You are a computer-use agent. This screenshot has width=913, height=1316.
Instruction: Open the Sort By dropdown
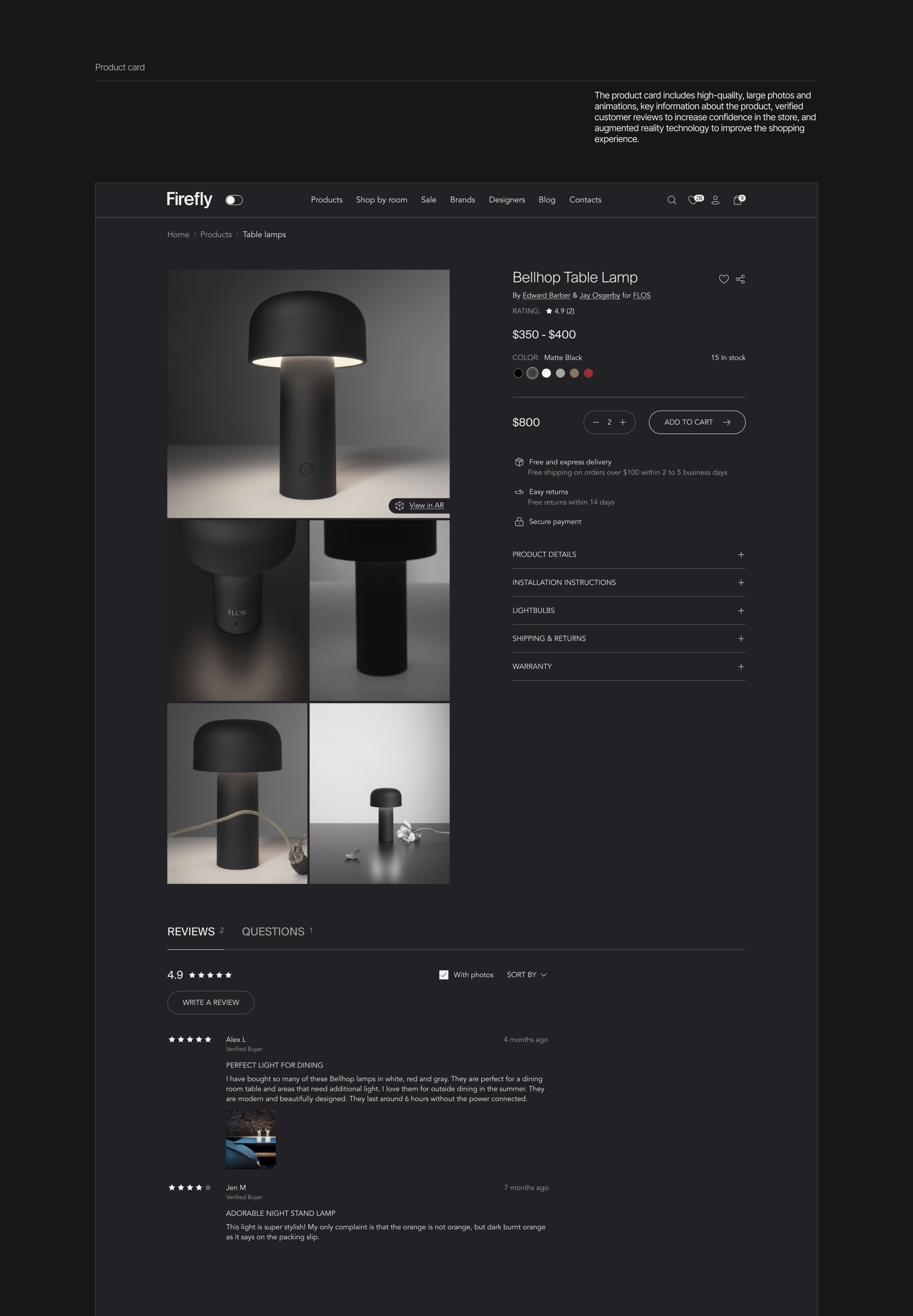526,975
